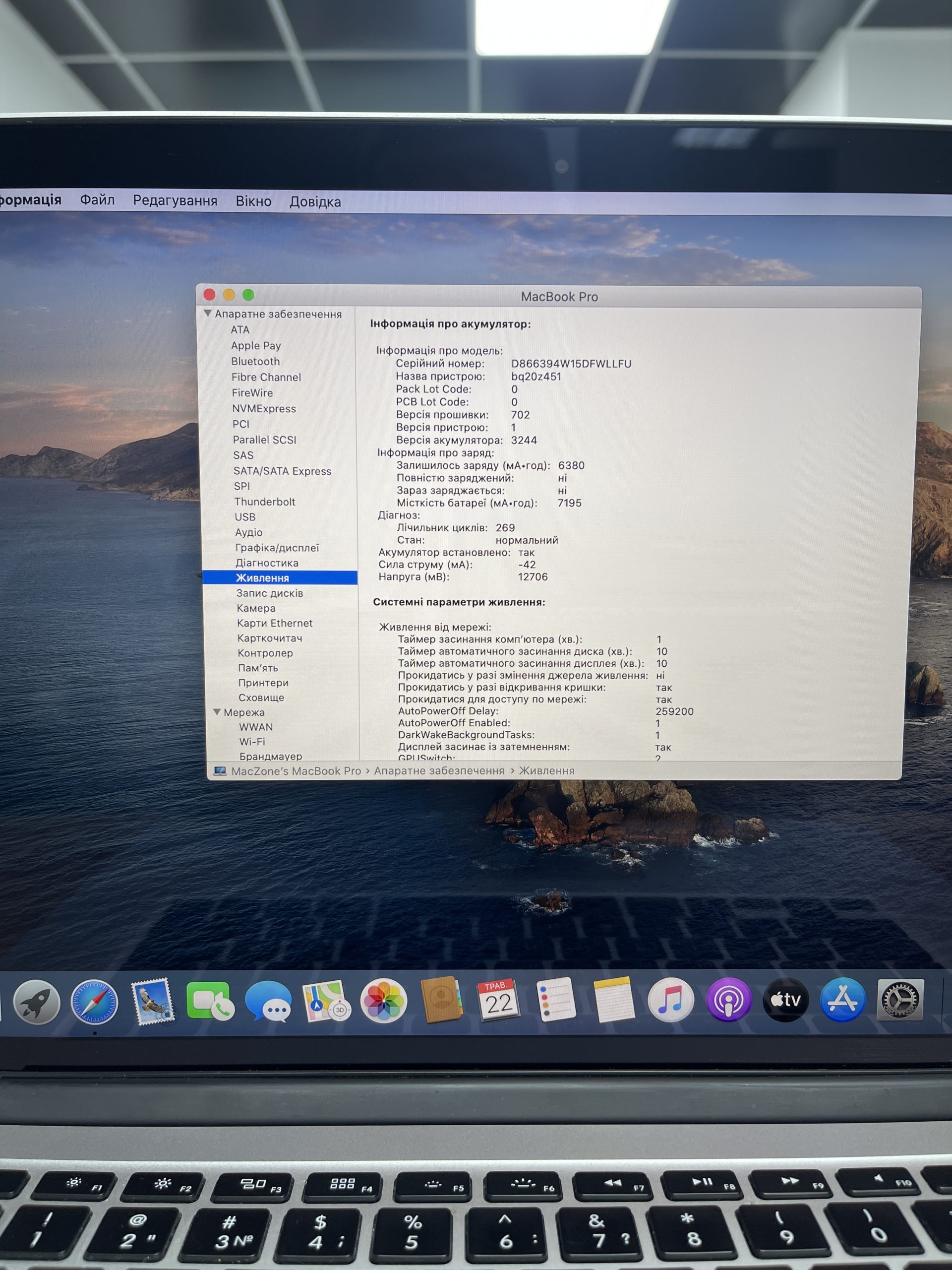Click the MacBook Pro window title bar
The width and height of the screenshot is (952, 1270).
coord(559,296)
